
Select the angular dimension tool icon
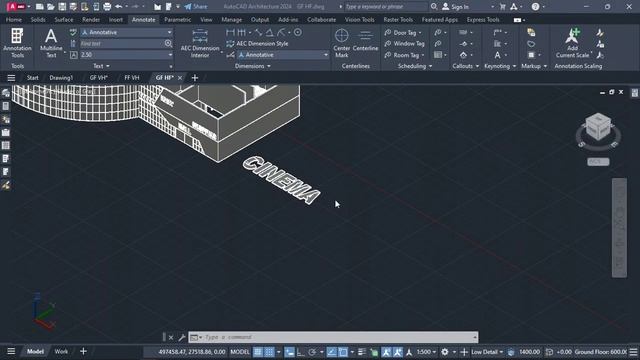270,32
